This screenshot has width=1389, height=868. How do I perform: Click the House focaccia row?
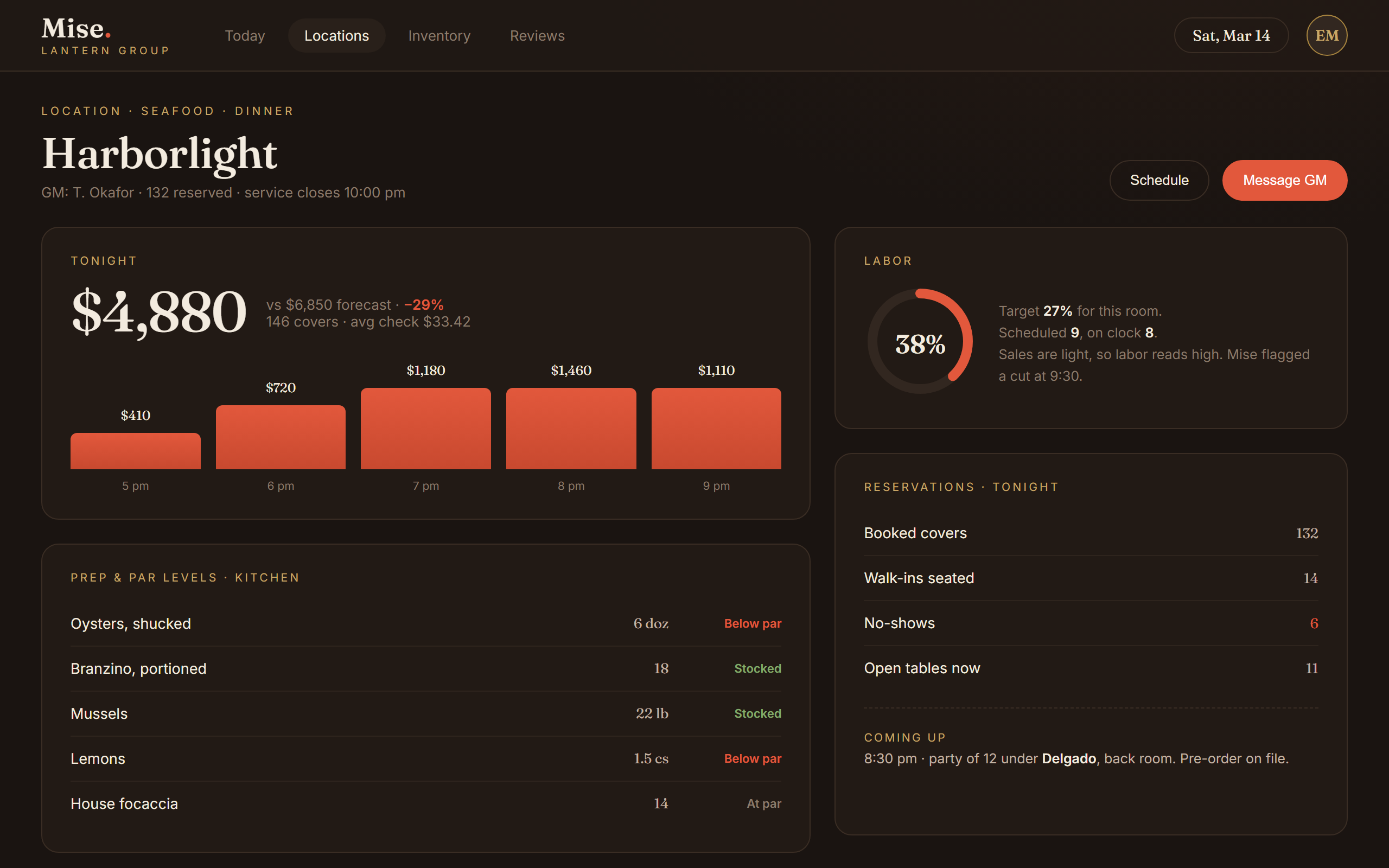click(426, 803)
